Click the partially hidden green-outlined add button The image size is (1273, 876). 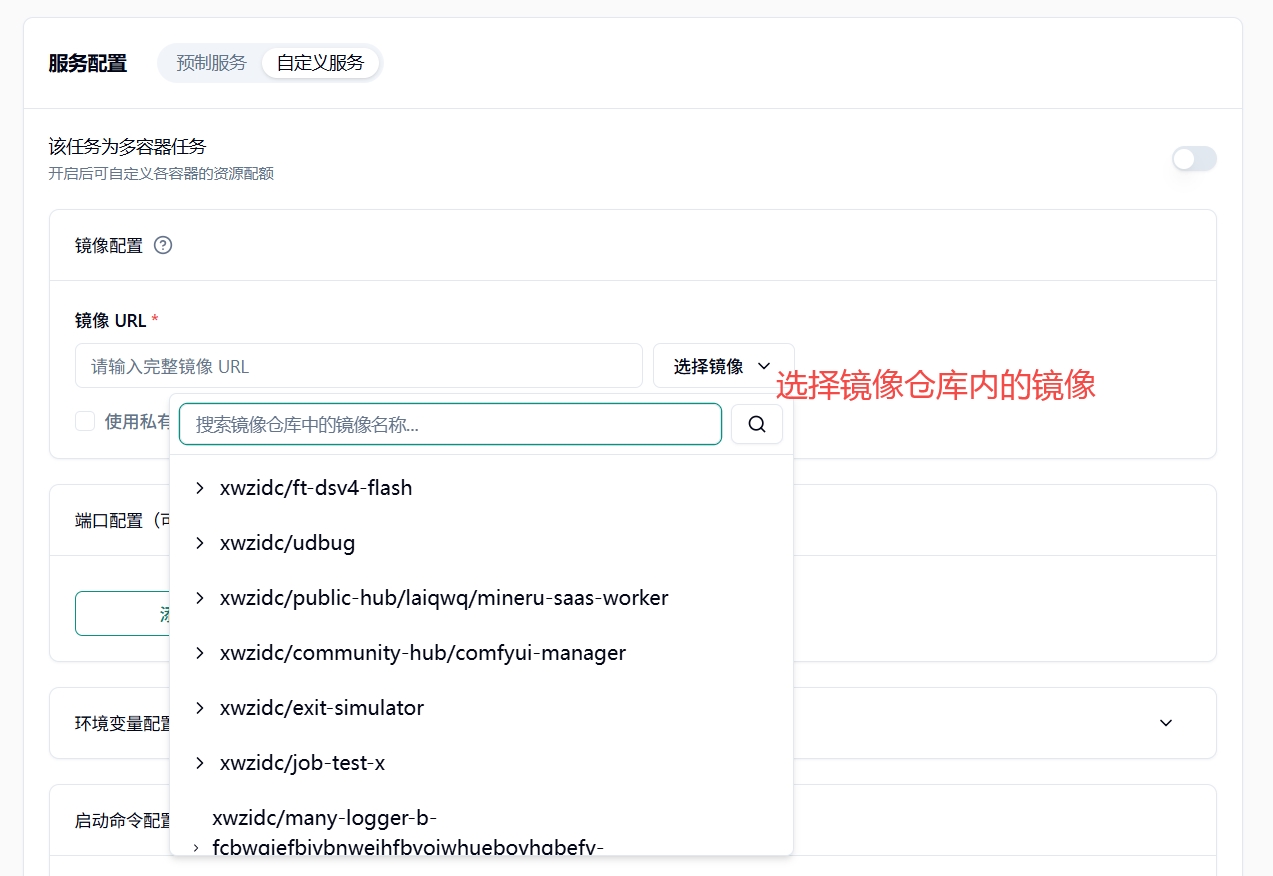[123, 613]
